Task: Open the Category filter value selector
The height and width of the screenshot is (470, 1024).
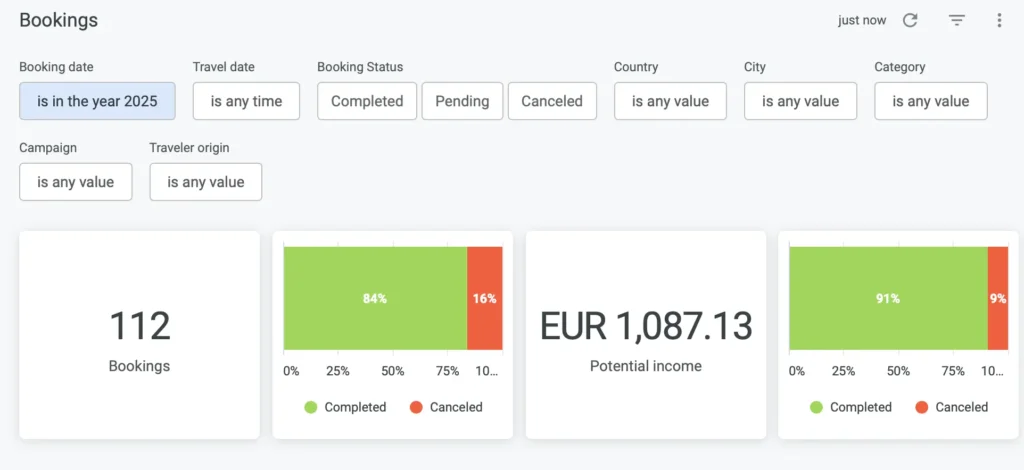Action: pos(930,101)
